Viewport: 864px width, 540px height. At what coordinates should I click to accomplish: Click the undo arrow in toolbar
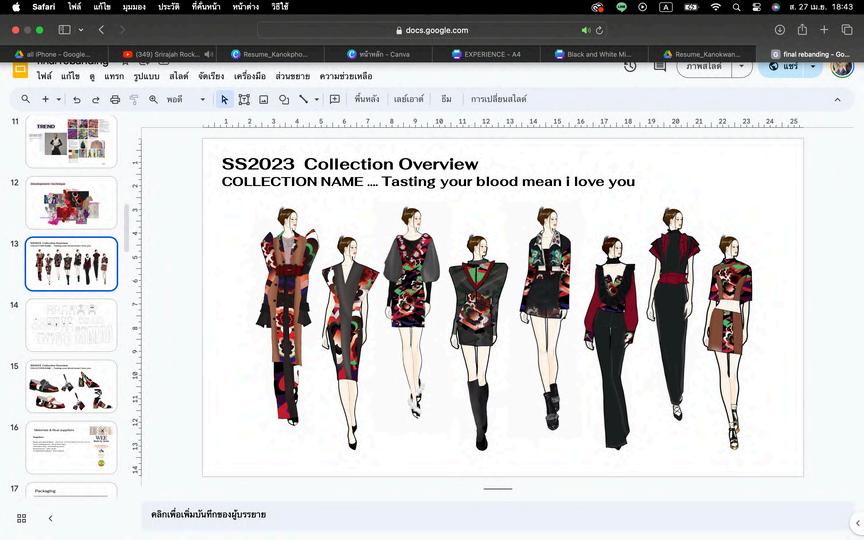click(77, 100)
